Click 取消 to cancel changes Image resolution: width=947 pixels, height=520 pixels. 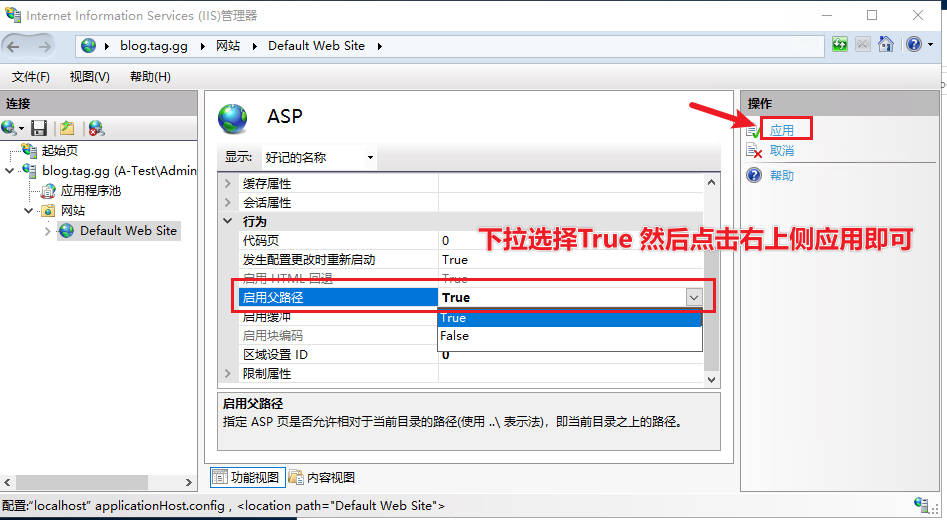point(781,151)
